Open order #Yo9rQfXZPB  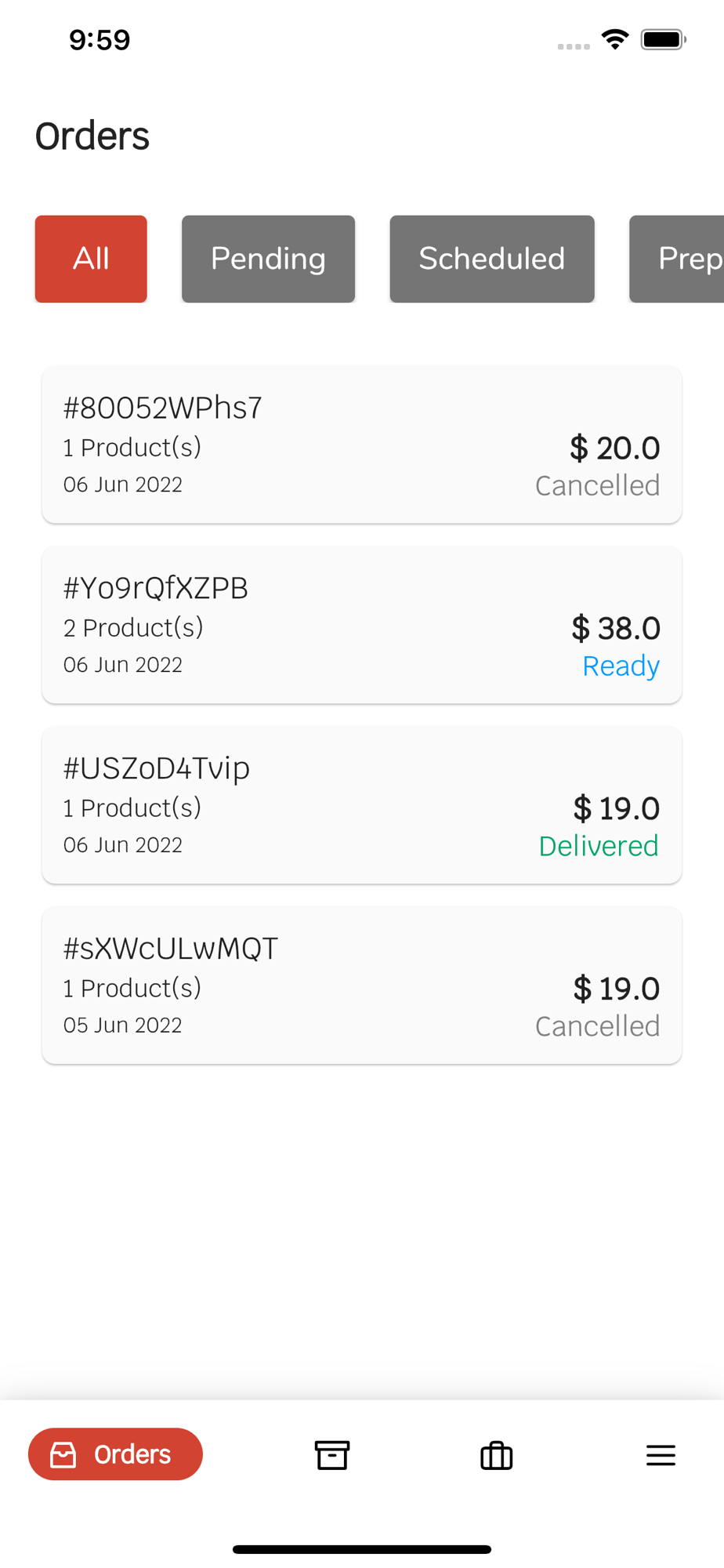[361, 625]
